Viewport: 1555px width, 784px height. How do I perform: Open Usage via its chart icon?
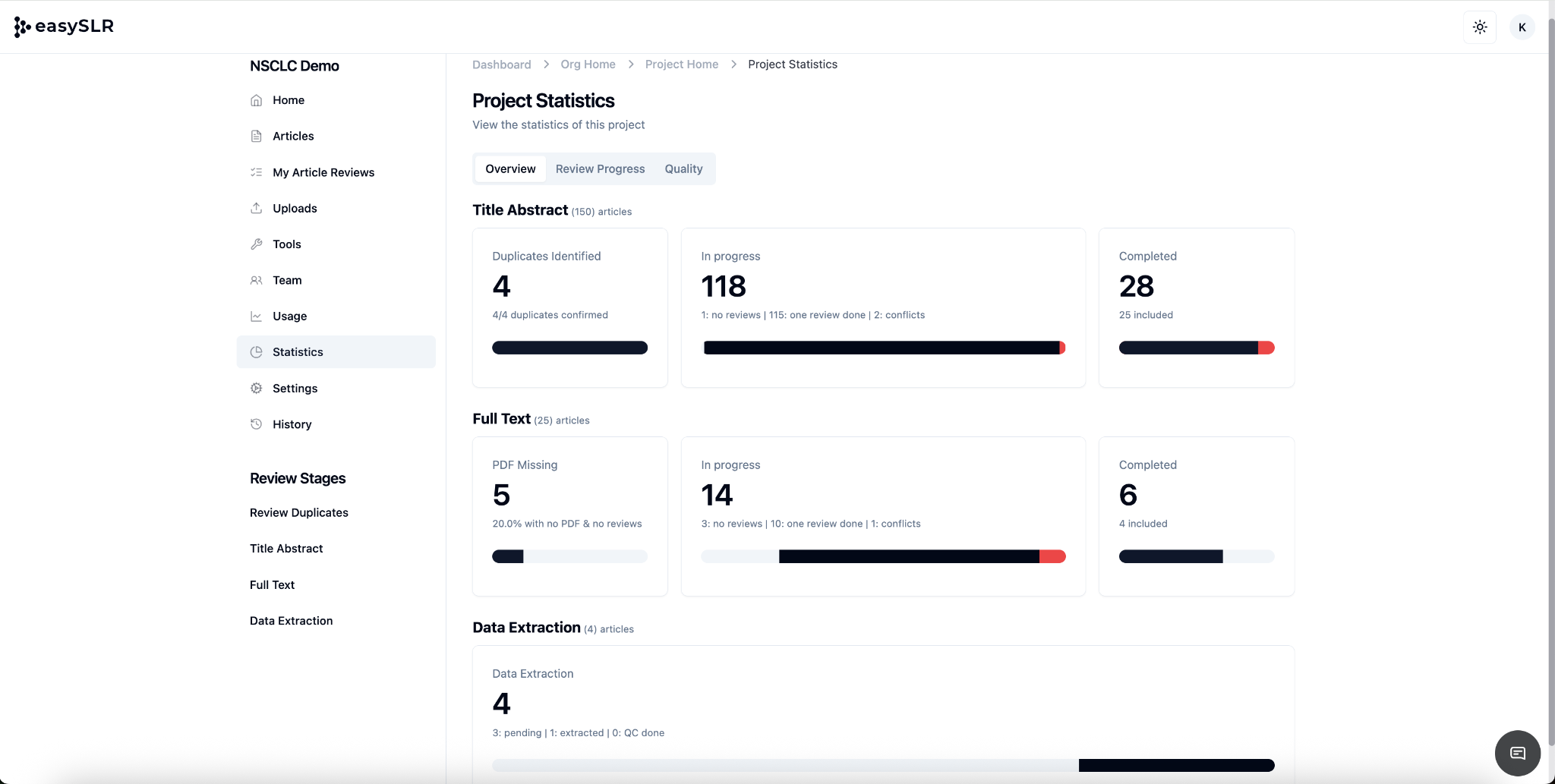(x=257, y=316)
